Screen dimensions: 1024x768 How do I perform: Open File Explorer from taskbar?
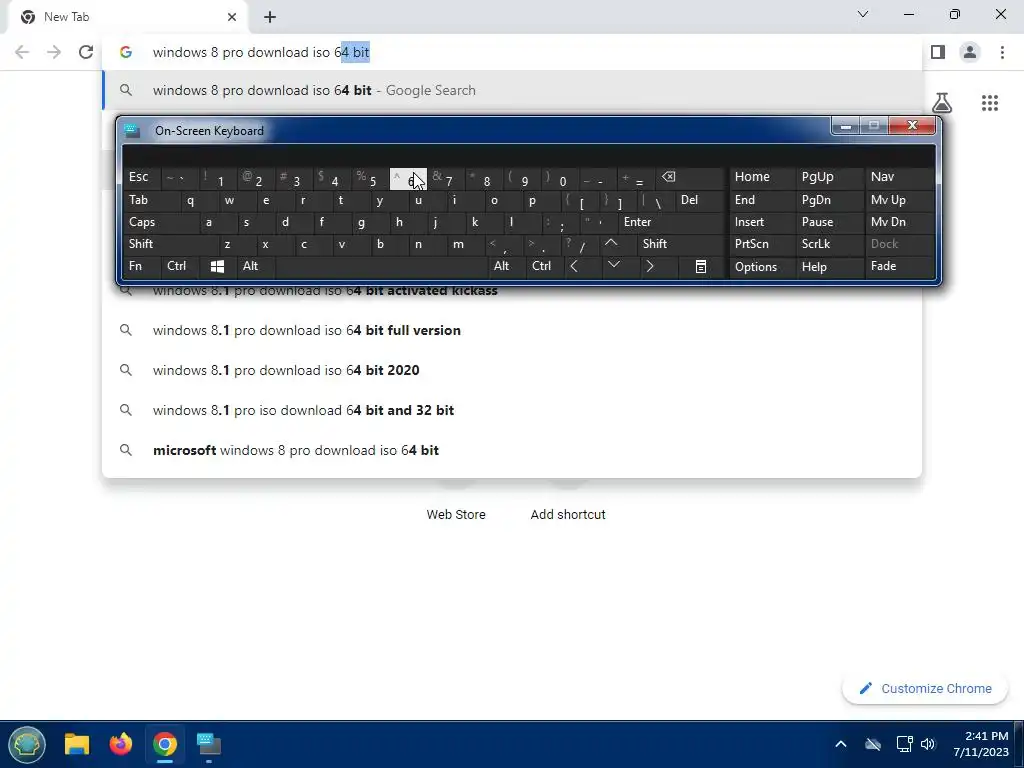[76, 744]
